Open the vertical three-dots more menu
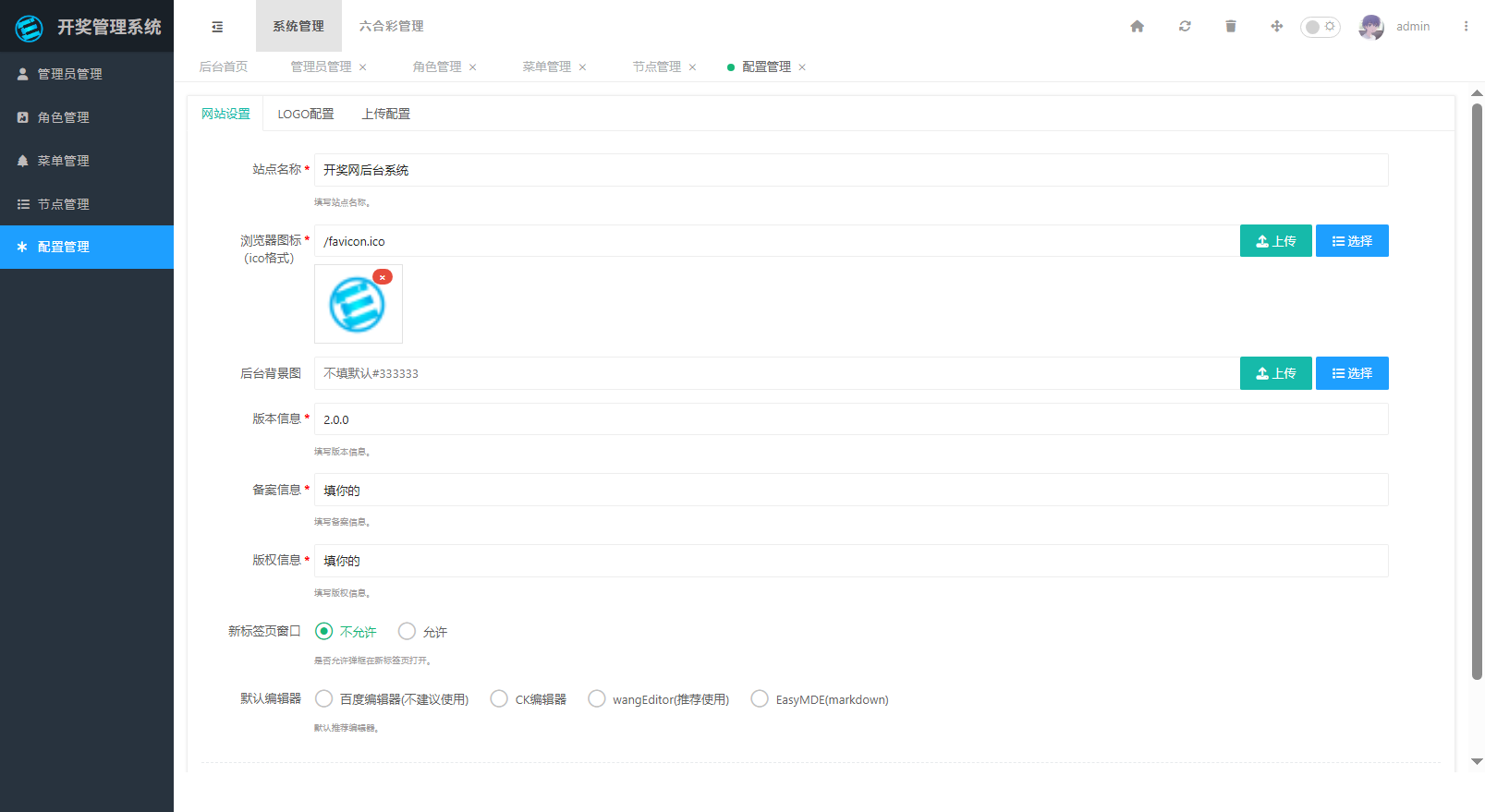1485x812 pixels. coord(1466,26)
